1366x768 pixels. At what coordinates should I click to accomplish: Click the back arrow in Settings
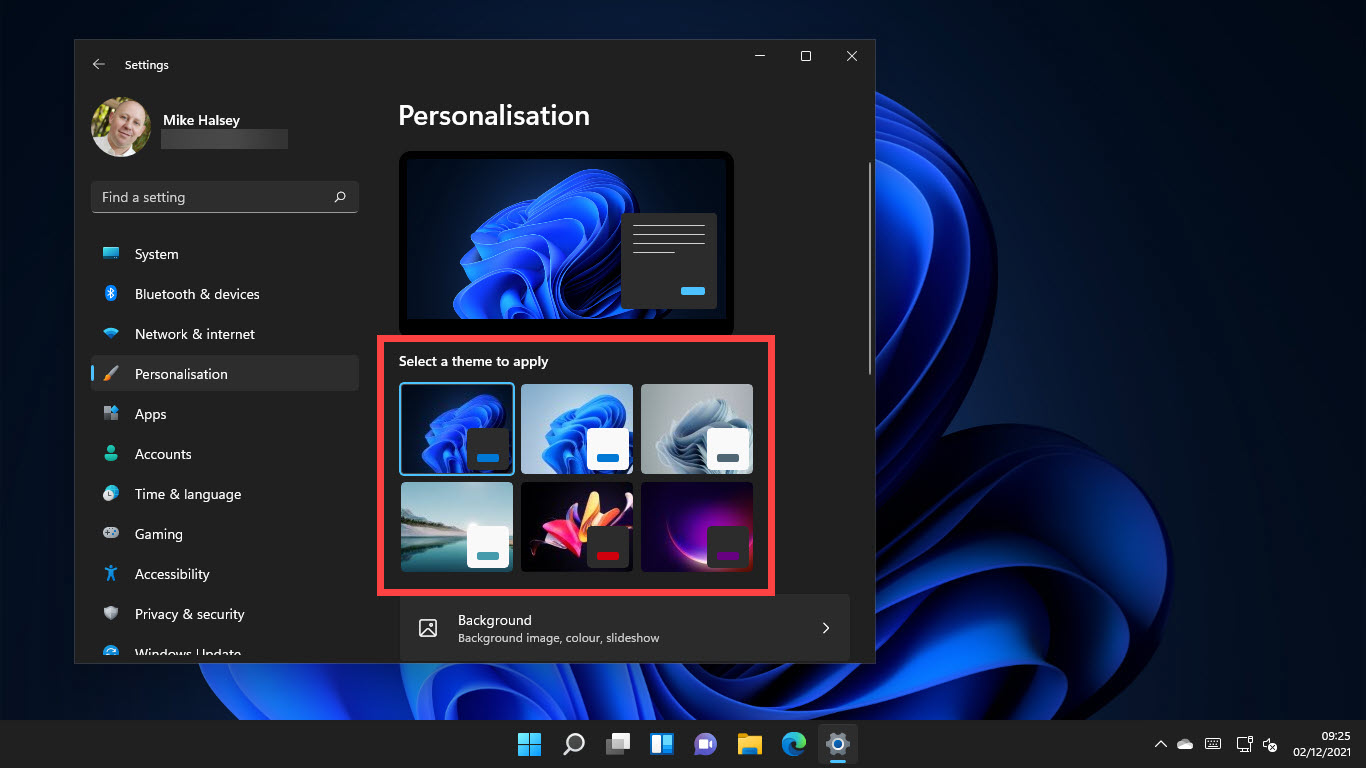pyautogui.click(x=98, y=64)
